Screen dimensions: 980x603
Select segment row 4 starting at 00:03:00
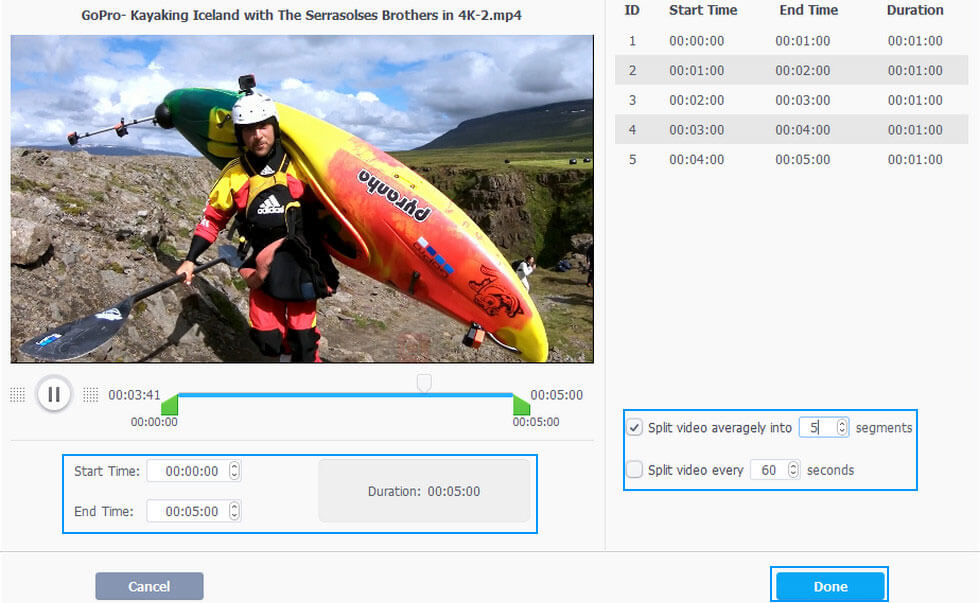tap(791, 129)
